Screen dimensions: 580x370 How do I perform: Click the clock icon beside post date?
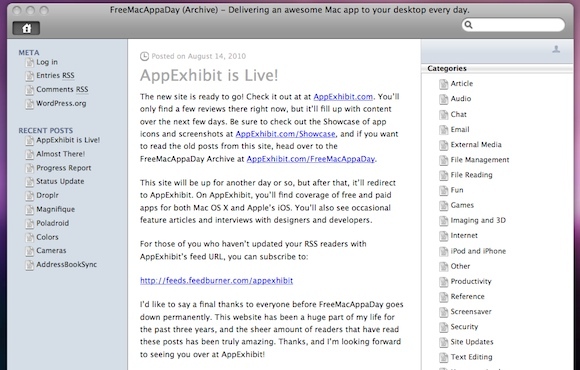click(144, 56)
